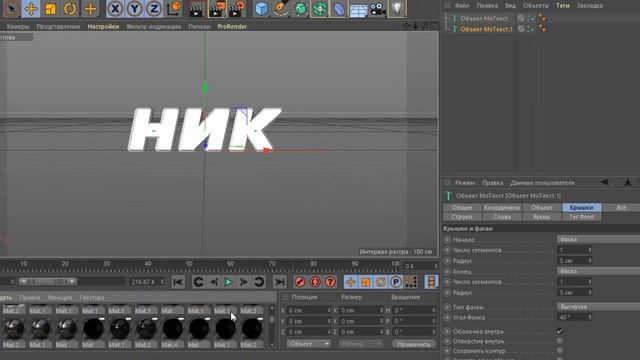
Task: Play the animation forward
Action: pos(229,282)
